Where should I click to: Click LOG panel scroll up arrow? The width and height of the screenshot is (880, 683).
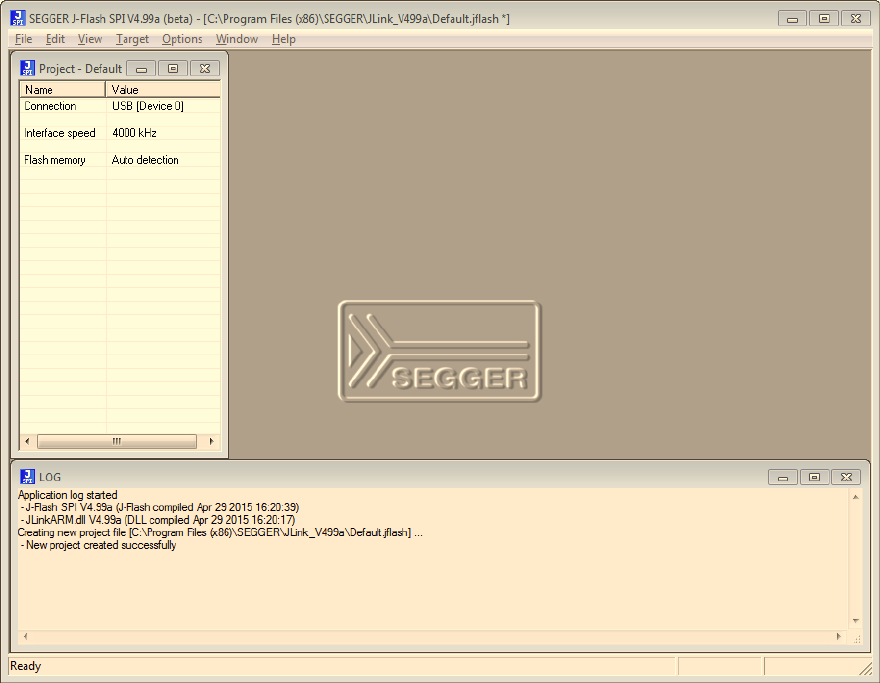pos(855,497)
